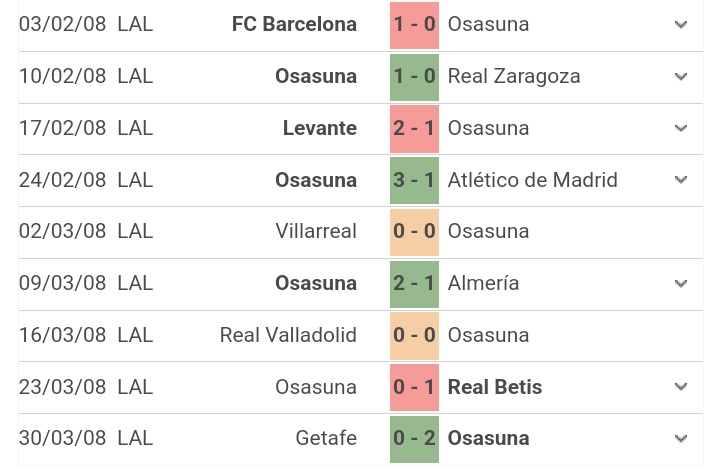Open chevron for Osasuna vs Atlético de Madrid
The width and height of the screenshot is (715, 470).
680,180
